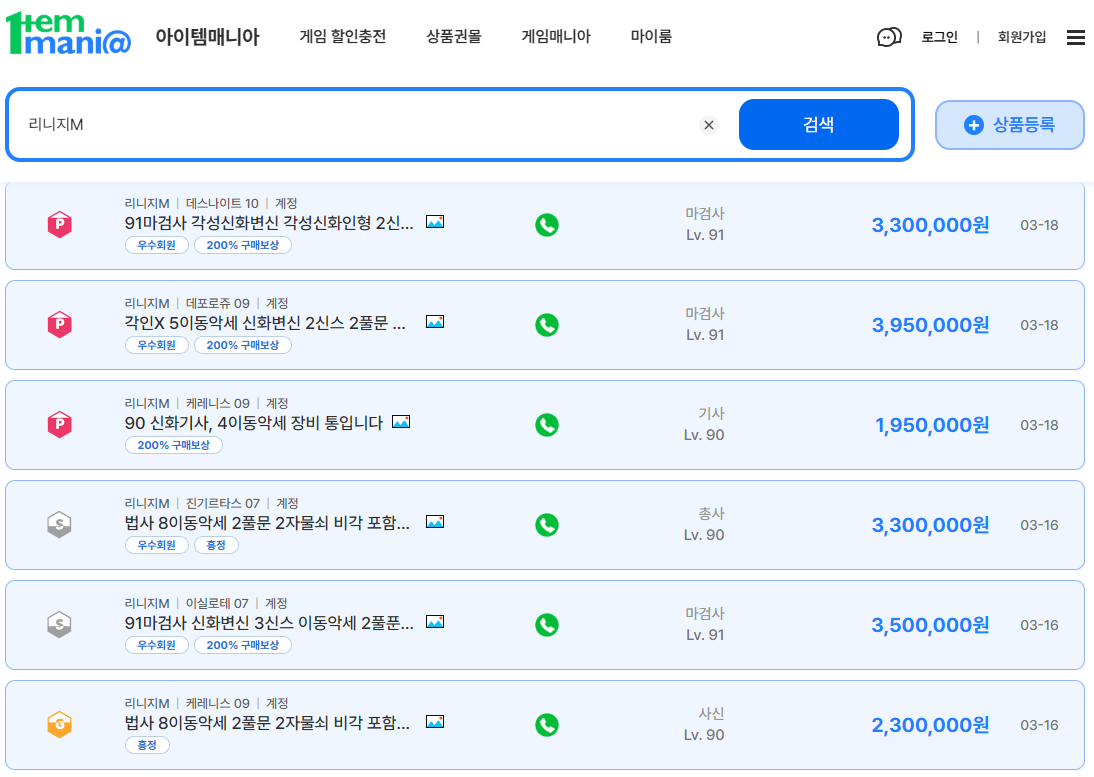
Task: Click 리니지M | 이실로테 07 | 계정 text
Action: [x=206, y=603]
